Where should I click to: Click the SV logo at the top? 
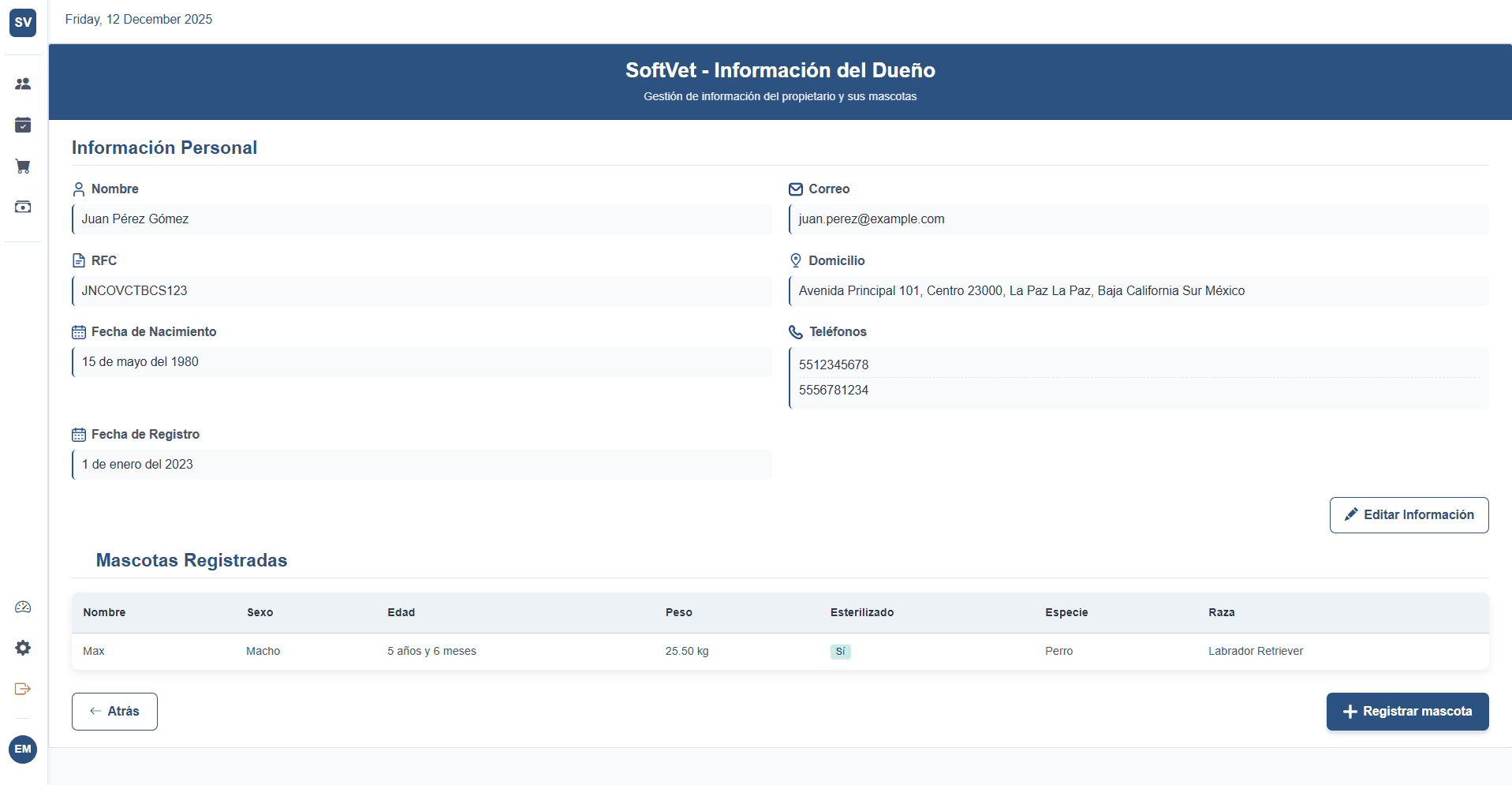click(22, 23)
